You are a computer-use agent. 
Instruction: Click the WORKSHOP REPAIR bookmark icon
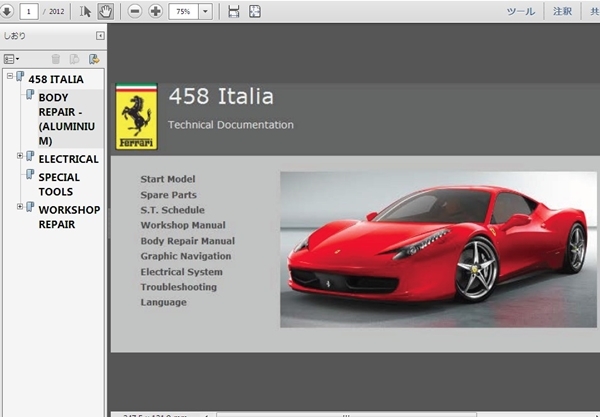coord(30,207)
